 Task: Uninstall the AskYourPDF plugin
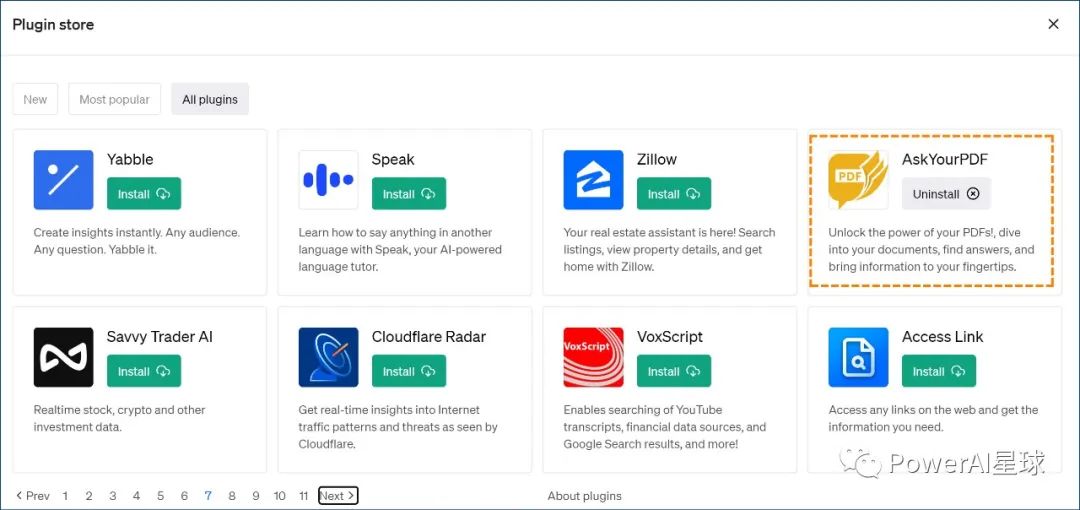[x=946, y=194]
